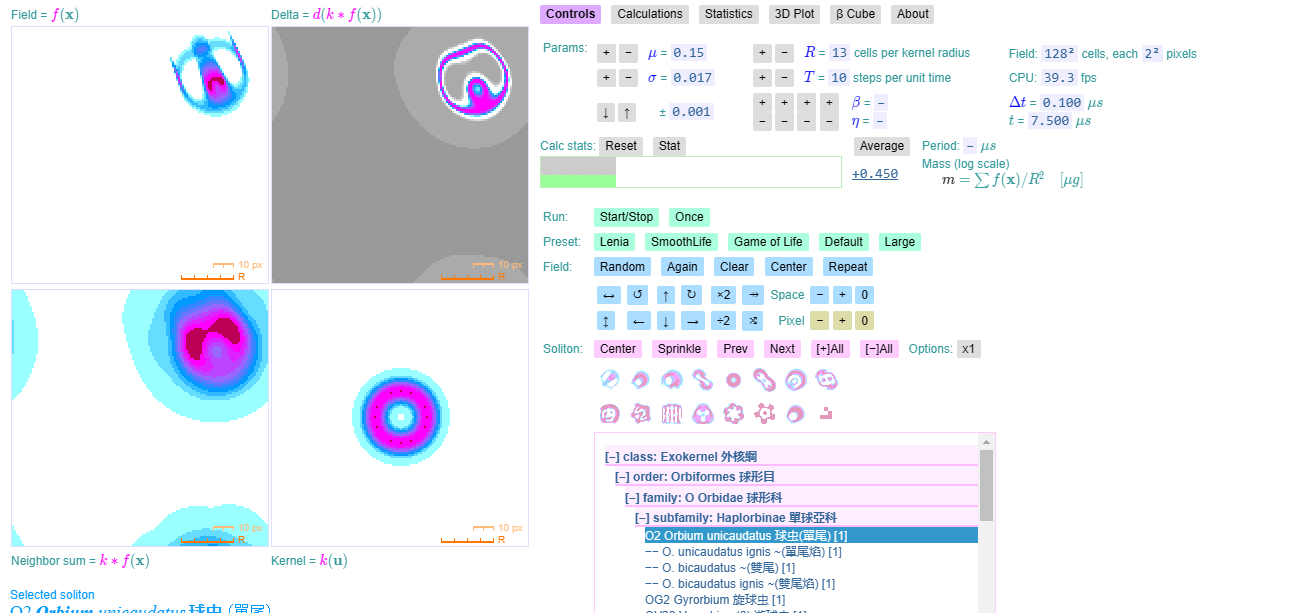This screenshot has height=613, width=1307.
Task: Flip the field vertically with the ↕ button
Action: pos(606,321)
